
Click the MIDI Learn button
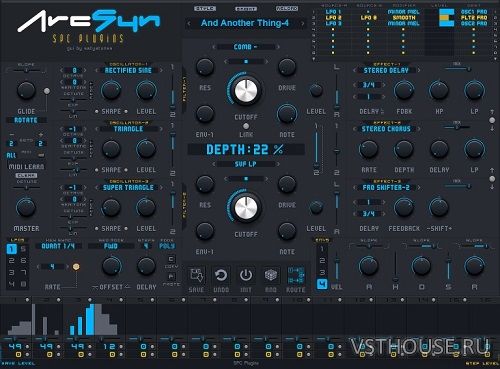[26, 166]
